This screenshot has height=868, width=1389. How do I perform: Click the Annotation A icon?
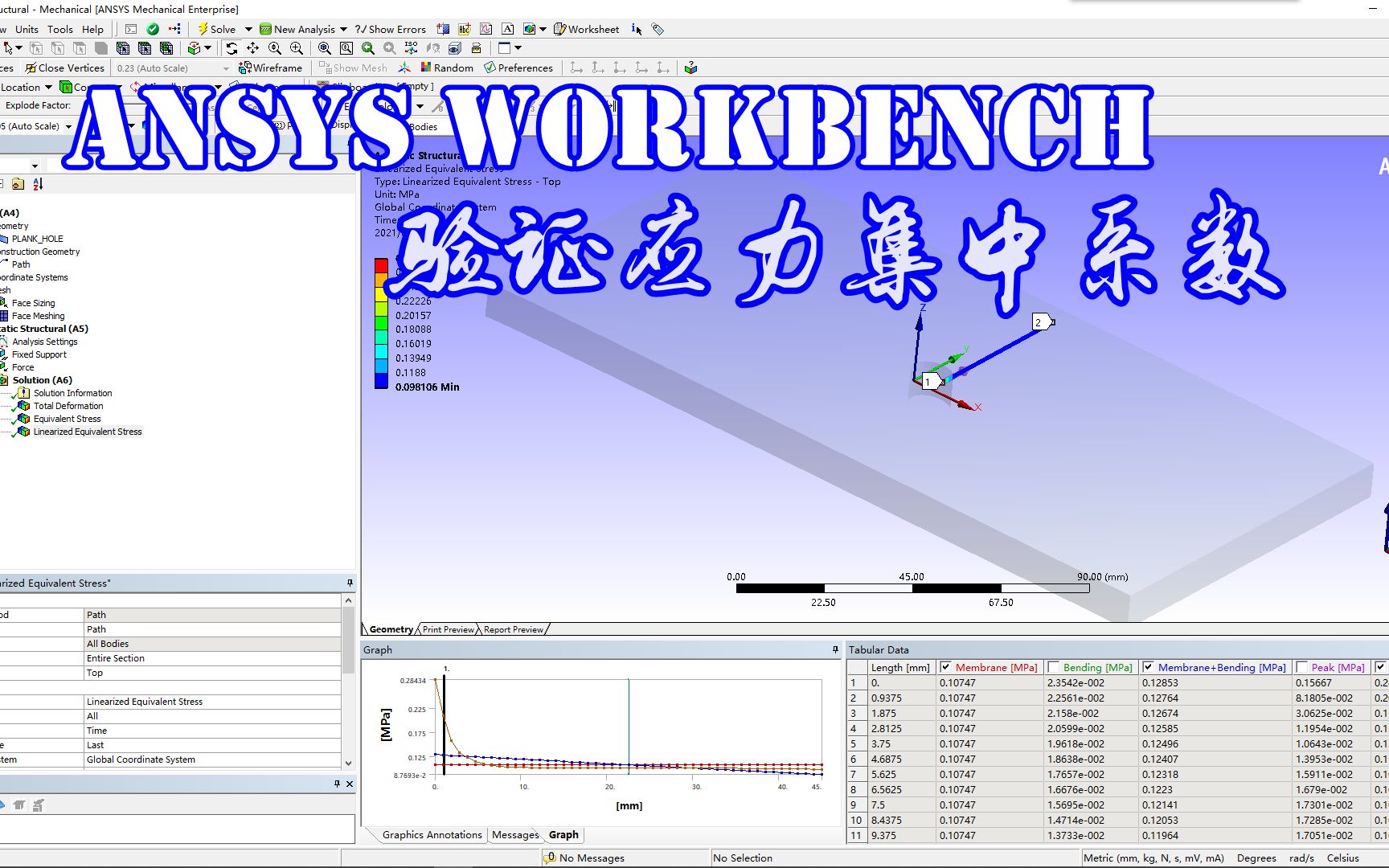[x=508, y=29]
